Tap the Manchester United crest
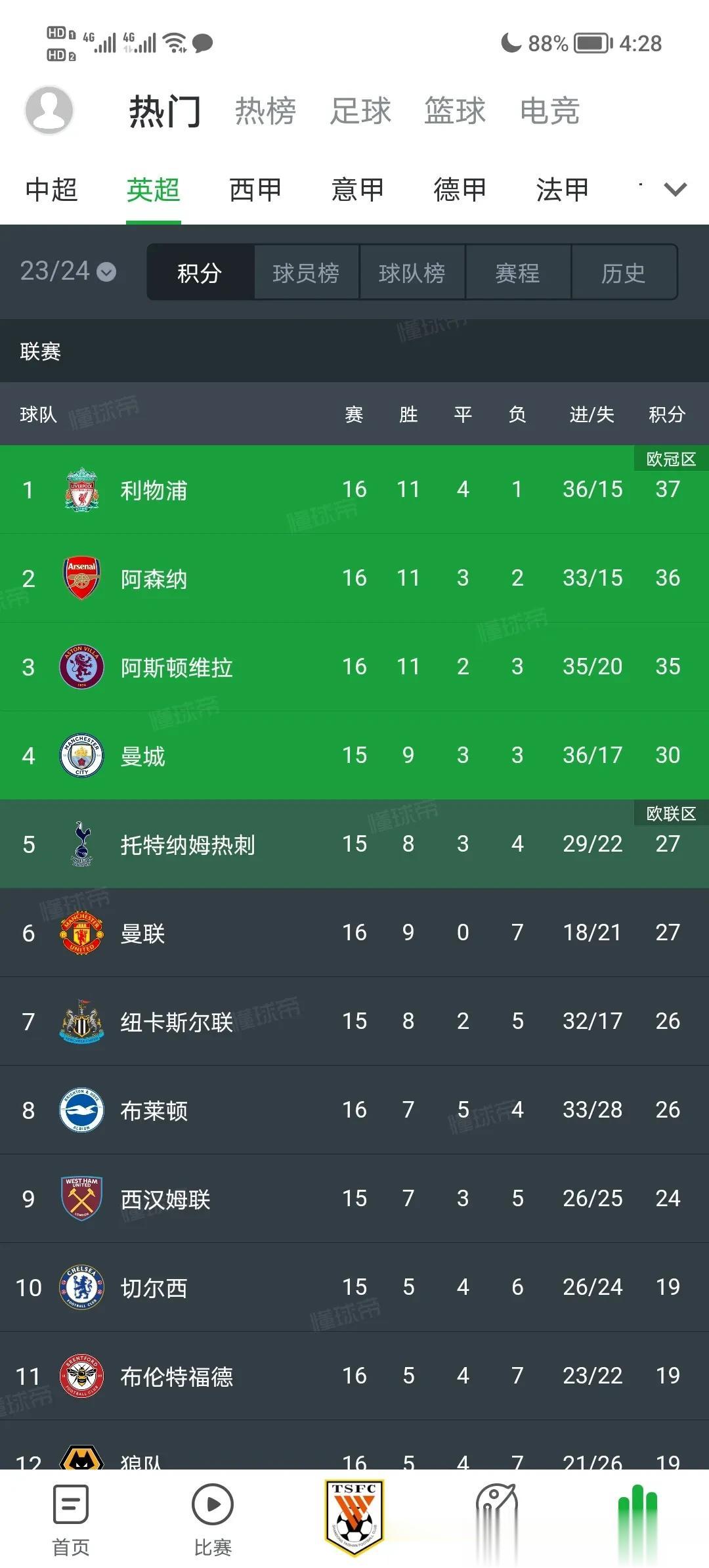 (81, 932)
